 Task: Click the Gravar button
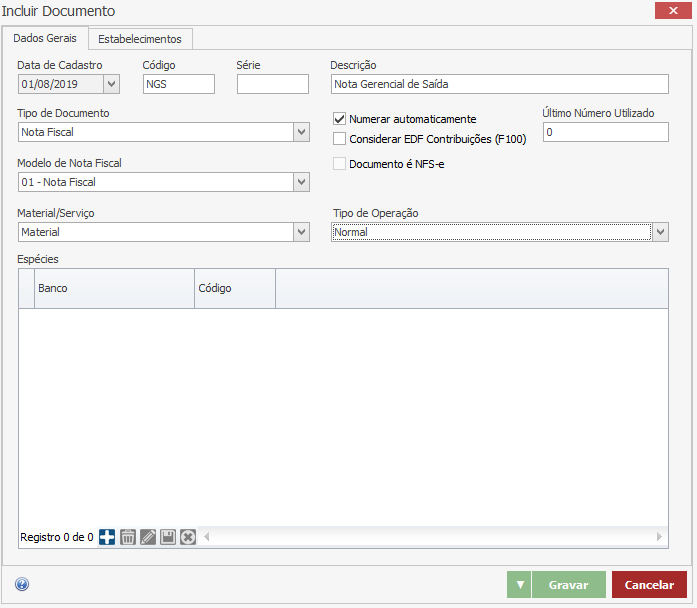[x=568, y=585]
